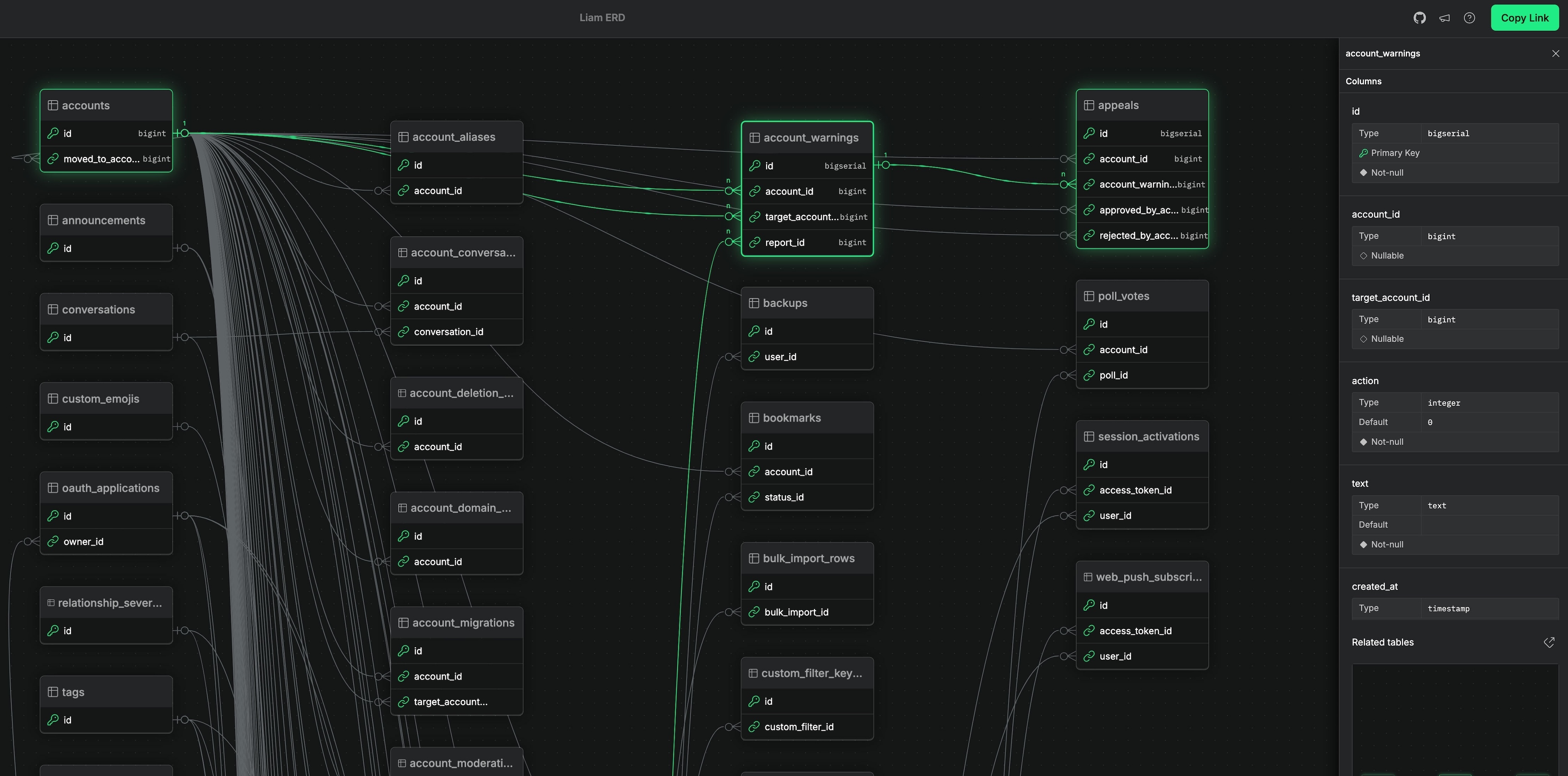
Task: Click link icon beside status_id
Action: pos(753,497)
